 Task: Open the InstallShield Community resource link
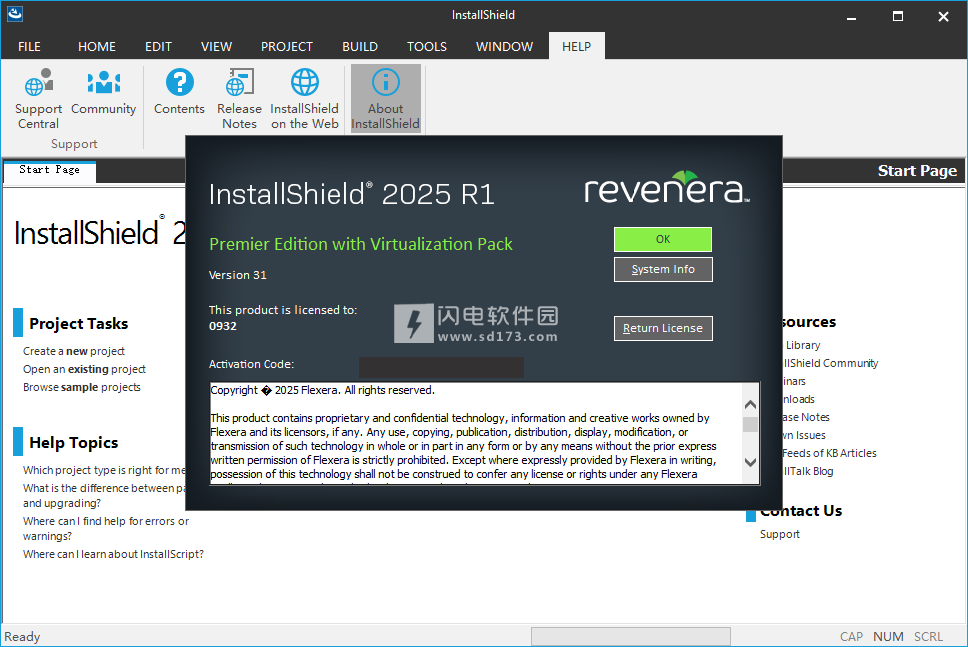point(830,364)
